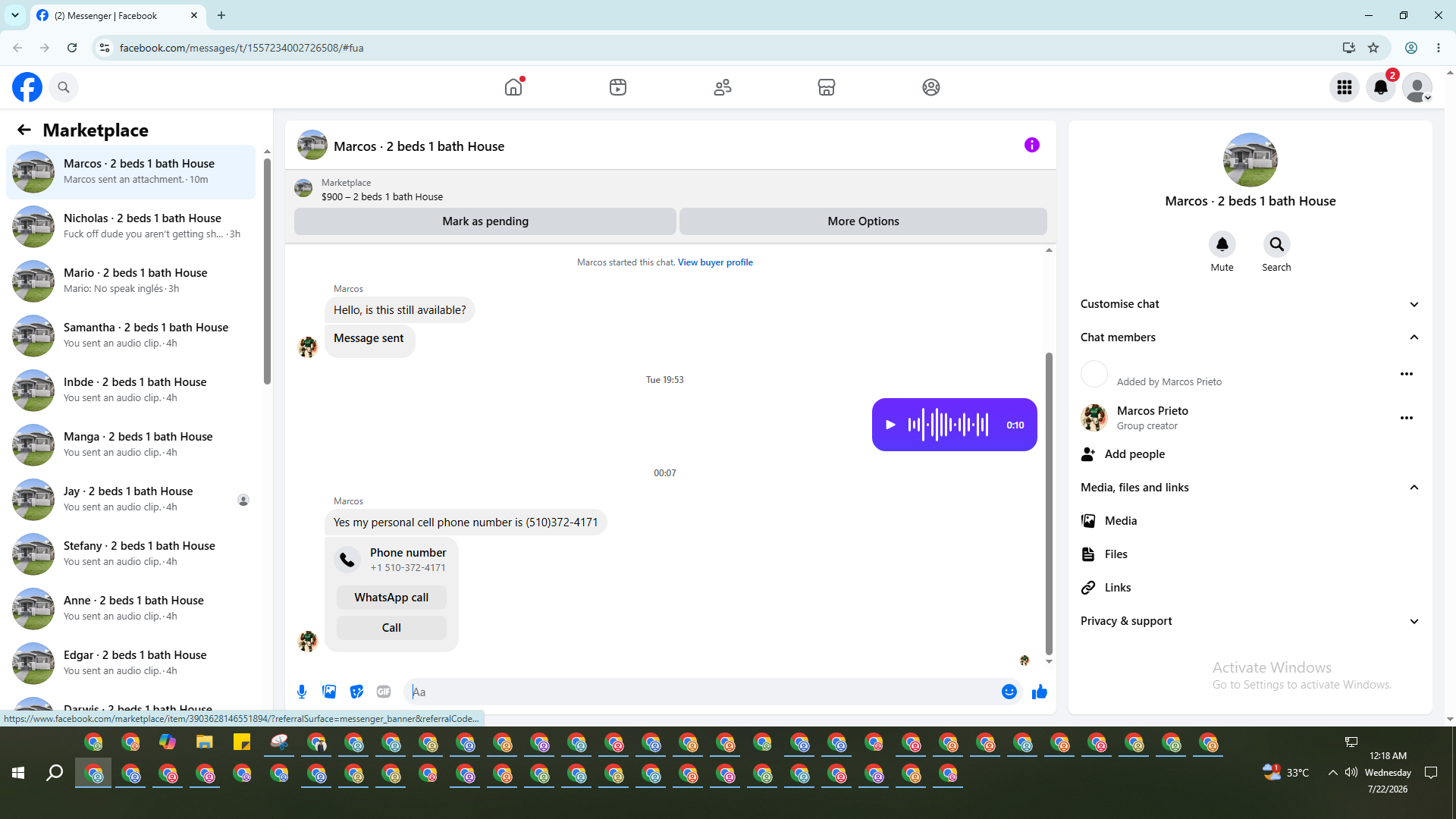Open the account profile dropdown
This screenshot has width=1456, height=819.
pos(1417,87)
